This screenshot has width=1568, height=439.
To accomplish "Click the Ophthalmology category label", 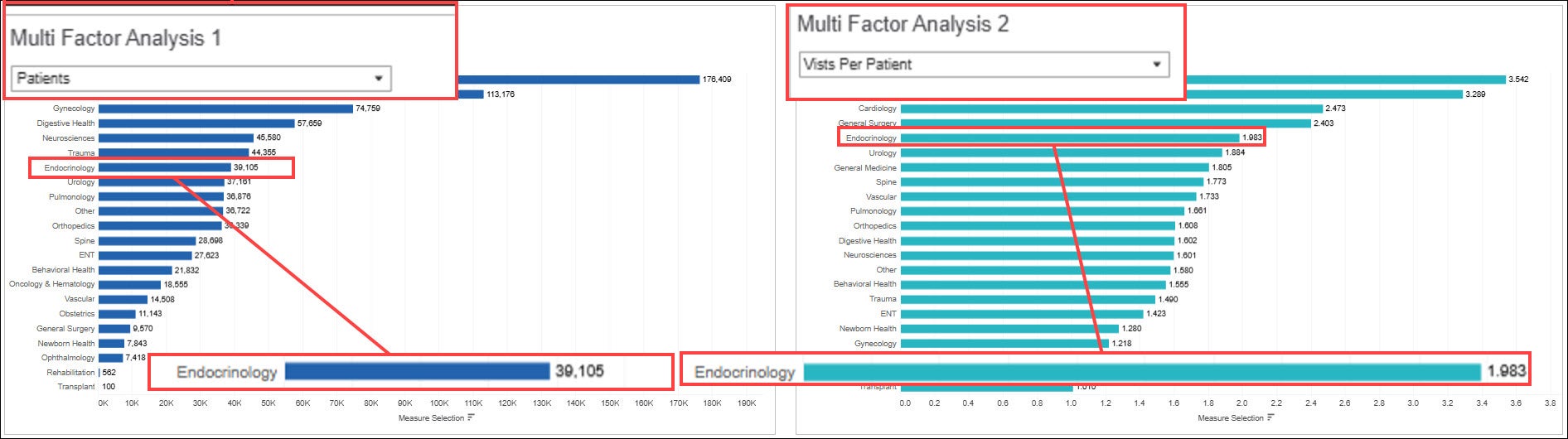I will pyautogui.click(x=68, y=358).
